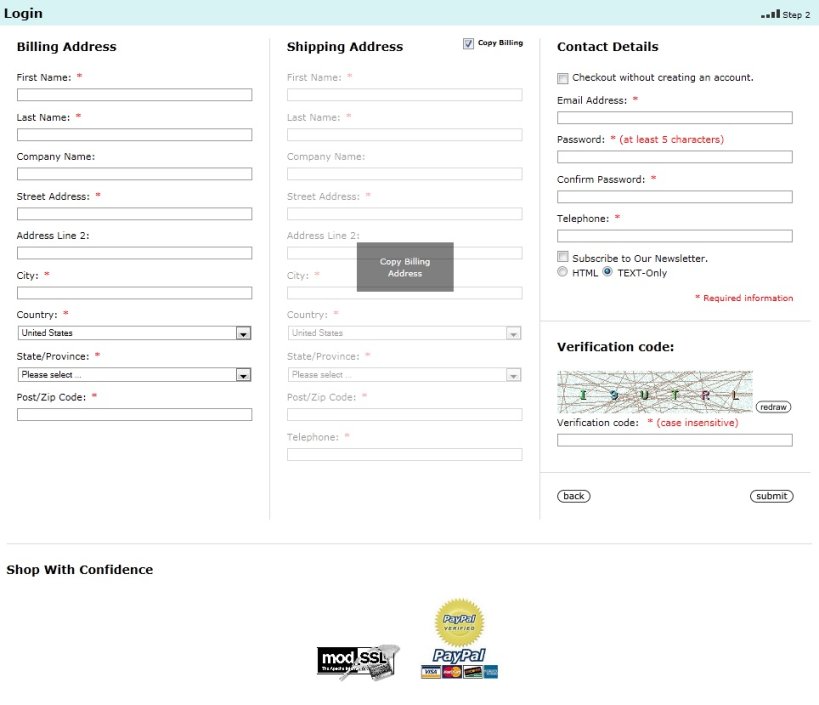This screenshot has width=819, height=705.
Task: Enable checkout without creating an account
Action: pyautogui.click(x=562, y=77)
